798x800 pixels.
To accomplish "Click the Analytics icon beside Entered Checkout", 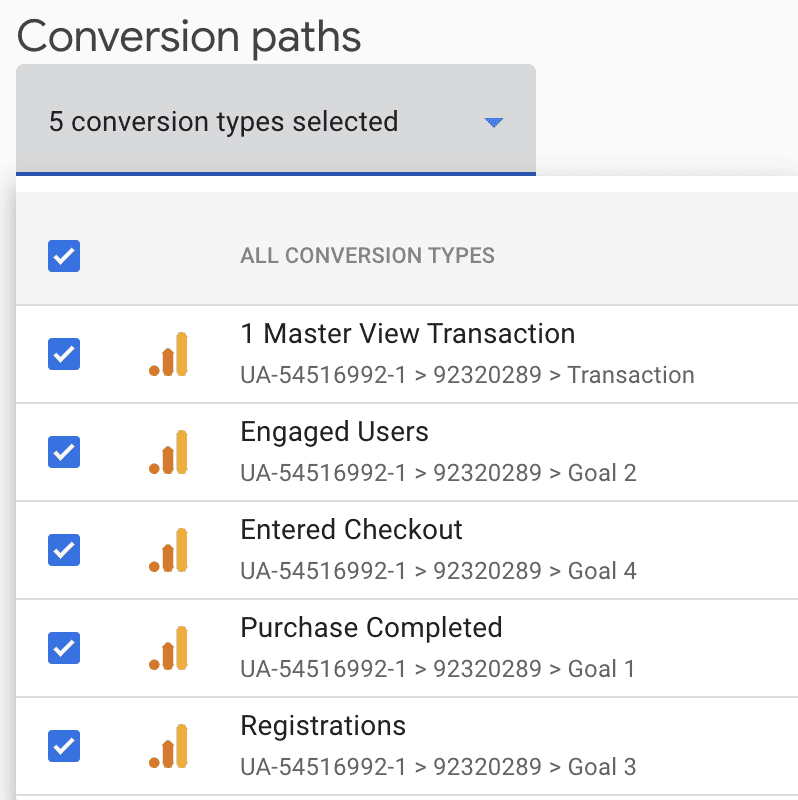I will click(x=169, y=550).
